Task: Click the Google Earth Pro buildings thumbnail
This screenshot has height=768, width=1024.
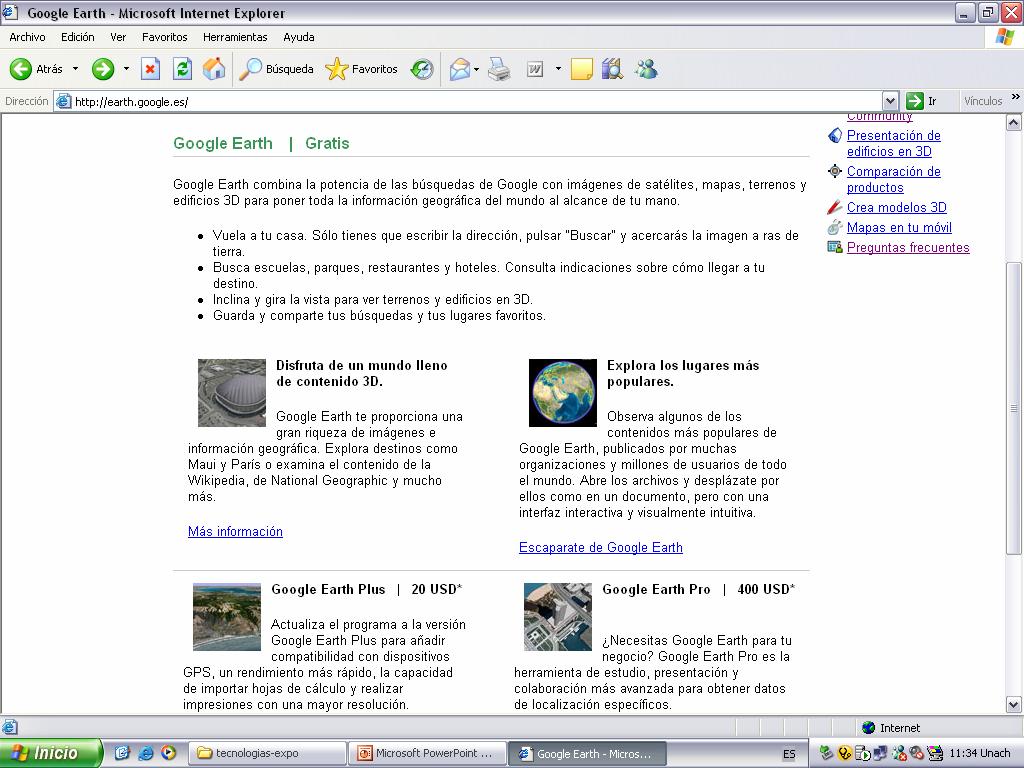Action: click(558, 616)
